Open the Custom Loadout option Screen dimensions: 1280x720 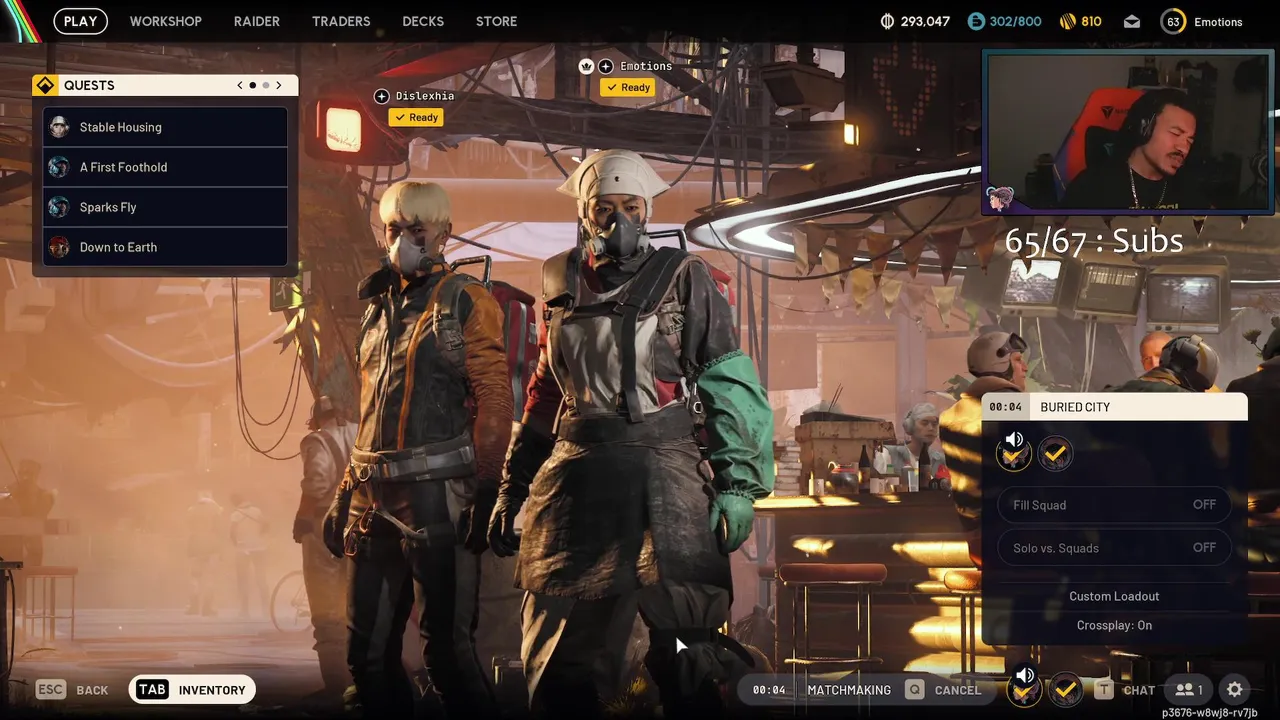click(x=1114, y=596)
